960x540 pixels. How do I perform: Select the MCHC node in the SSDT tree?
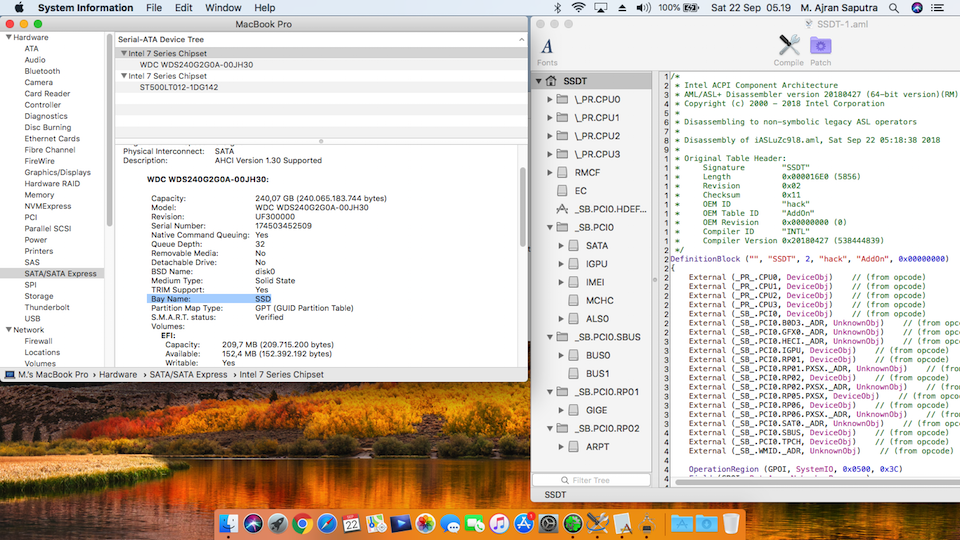coord(599,301)
